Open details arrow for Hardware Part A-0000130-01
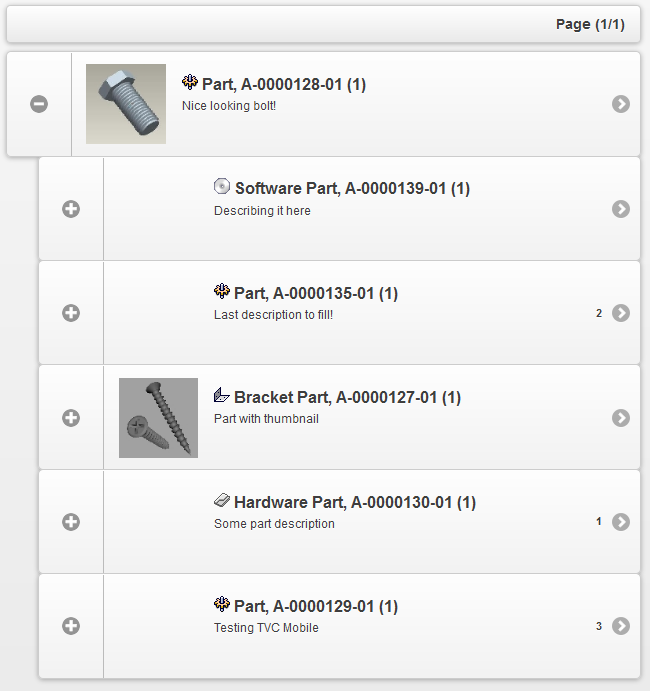This screenshot has width=650, height=691. pyautogui.click(x=621, y=522)
